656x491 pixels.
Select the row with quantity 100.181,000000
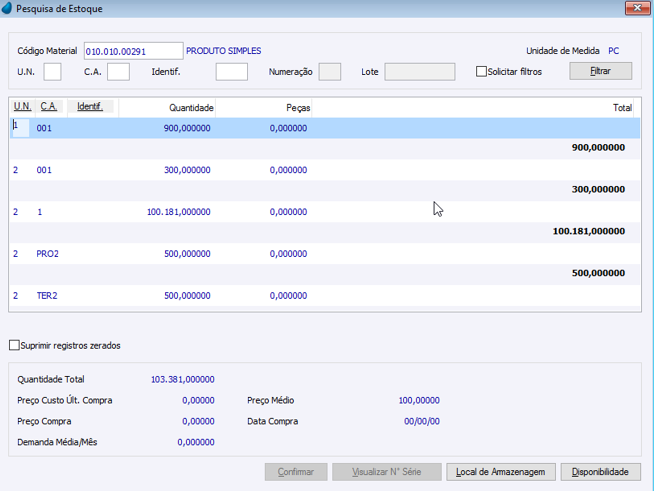point(325,212)
